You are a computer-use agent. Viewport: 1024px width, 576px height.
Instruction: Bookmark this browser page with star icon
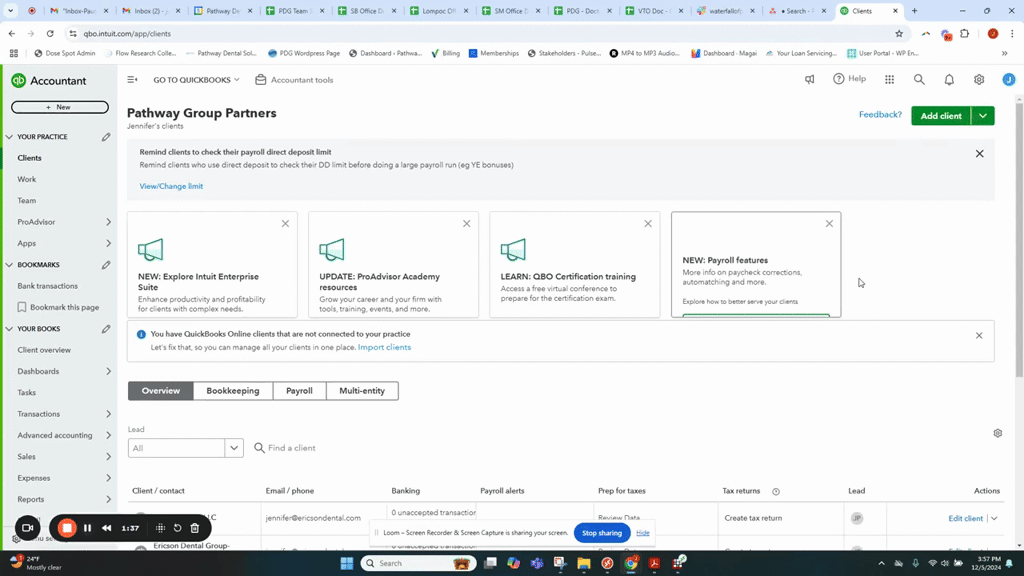coord(899,33)
